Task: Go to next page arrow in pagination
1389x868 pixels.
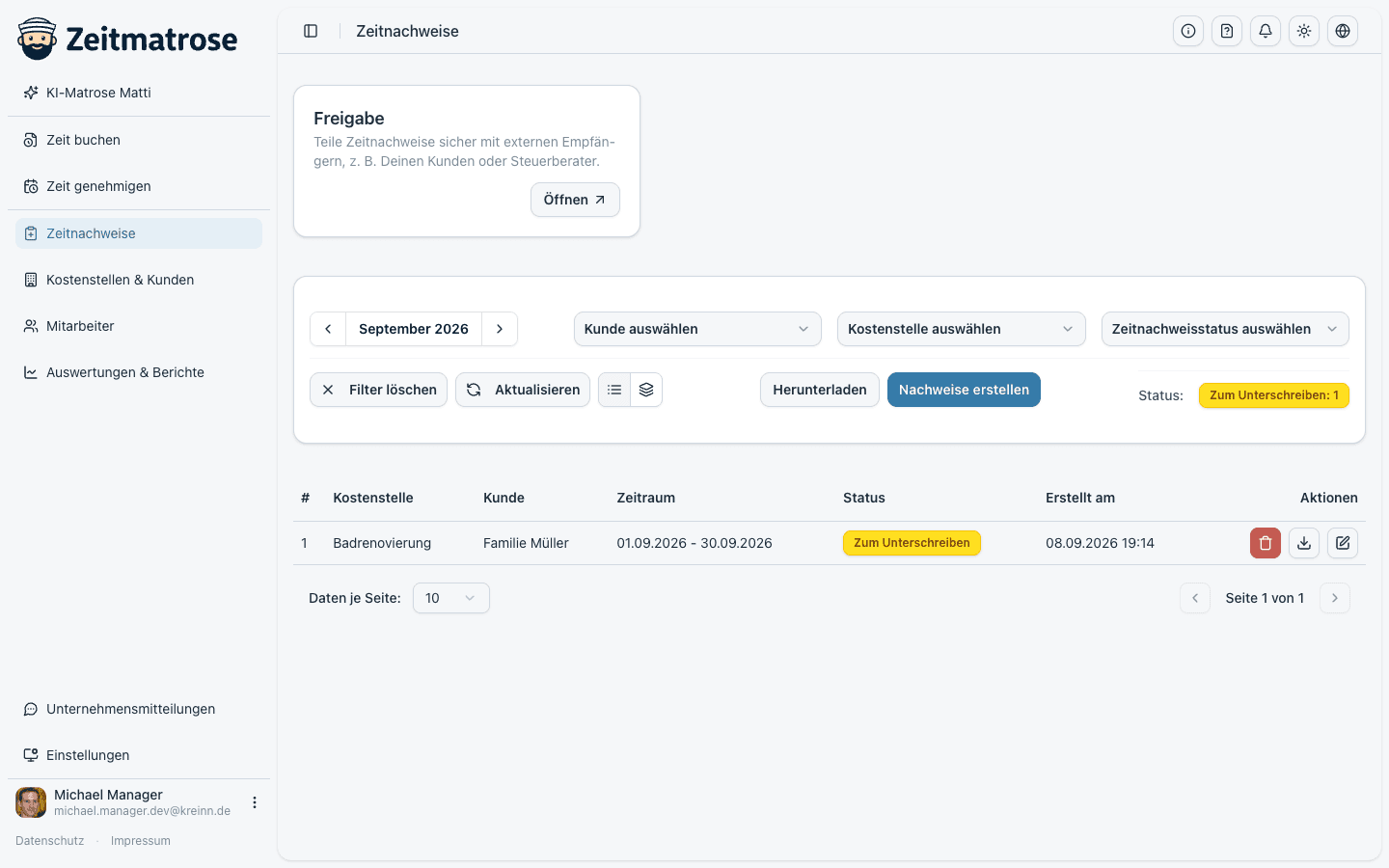Action: (x=1335, y=598)
